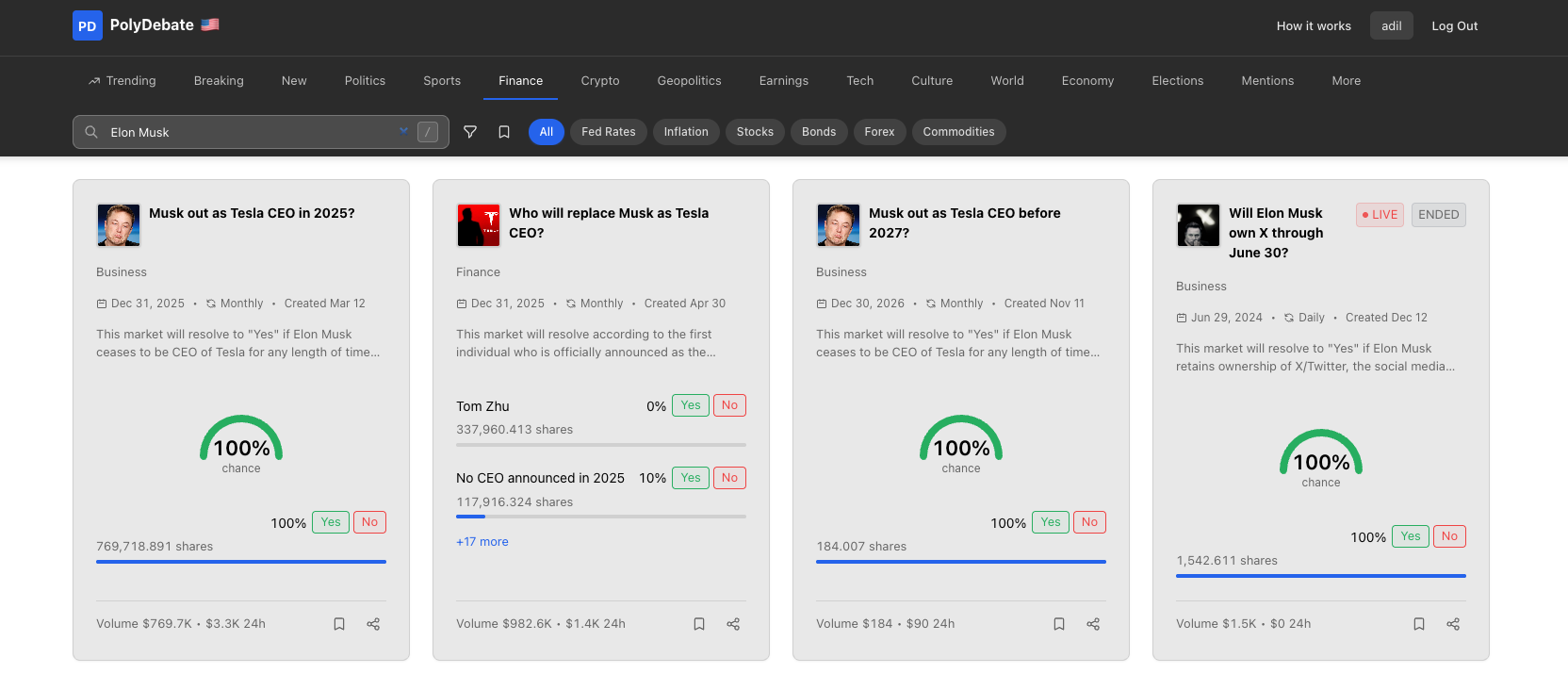Click the 1,542.611 shares progress bar
The image size is (1568, 690).
pyautogui.click(x=1321, y=575)
